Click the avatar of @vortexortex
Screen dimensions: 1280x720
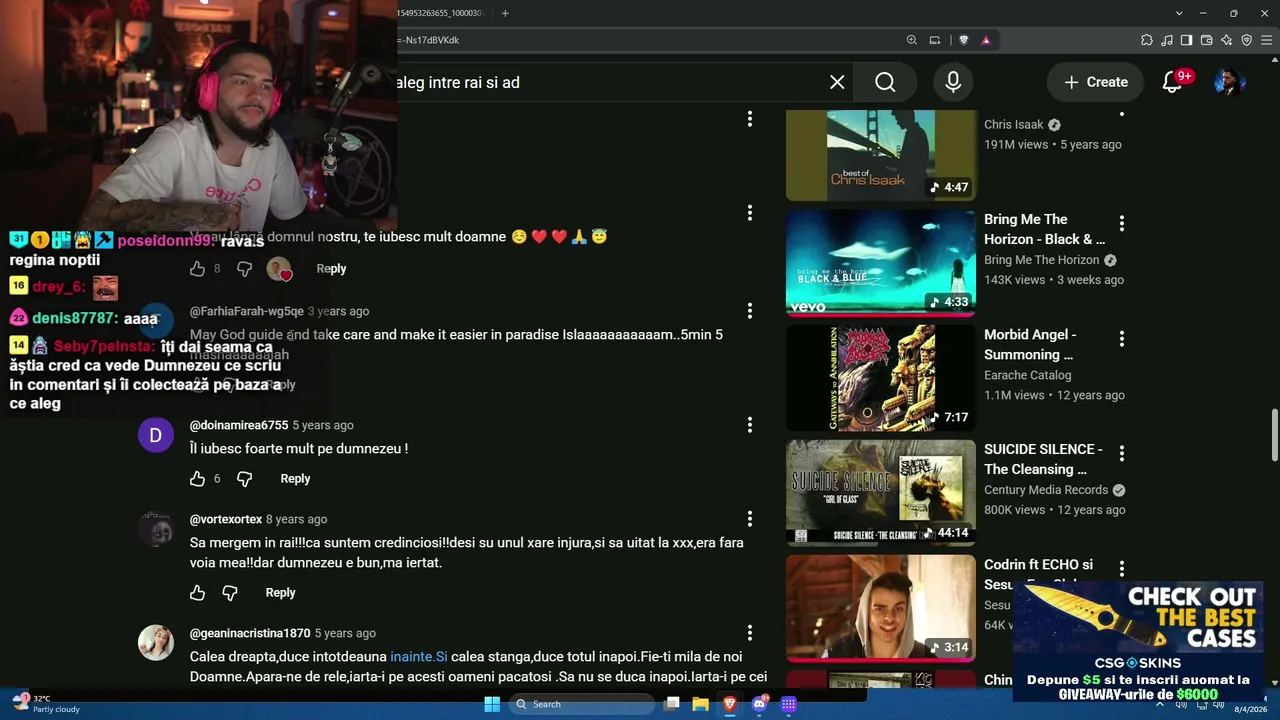[x=156, y=529]
